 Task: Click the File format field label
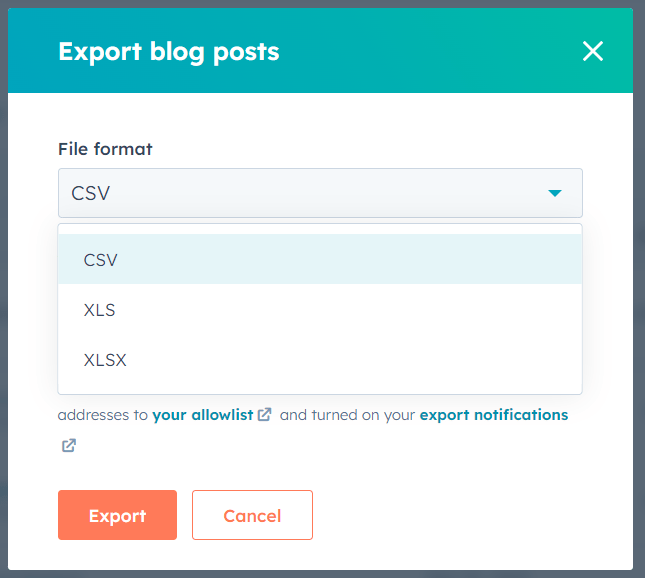[105, 149]
